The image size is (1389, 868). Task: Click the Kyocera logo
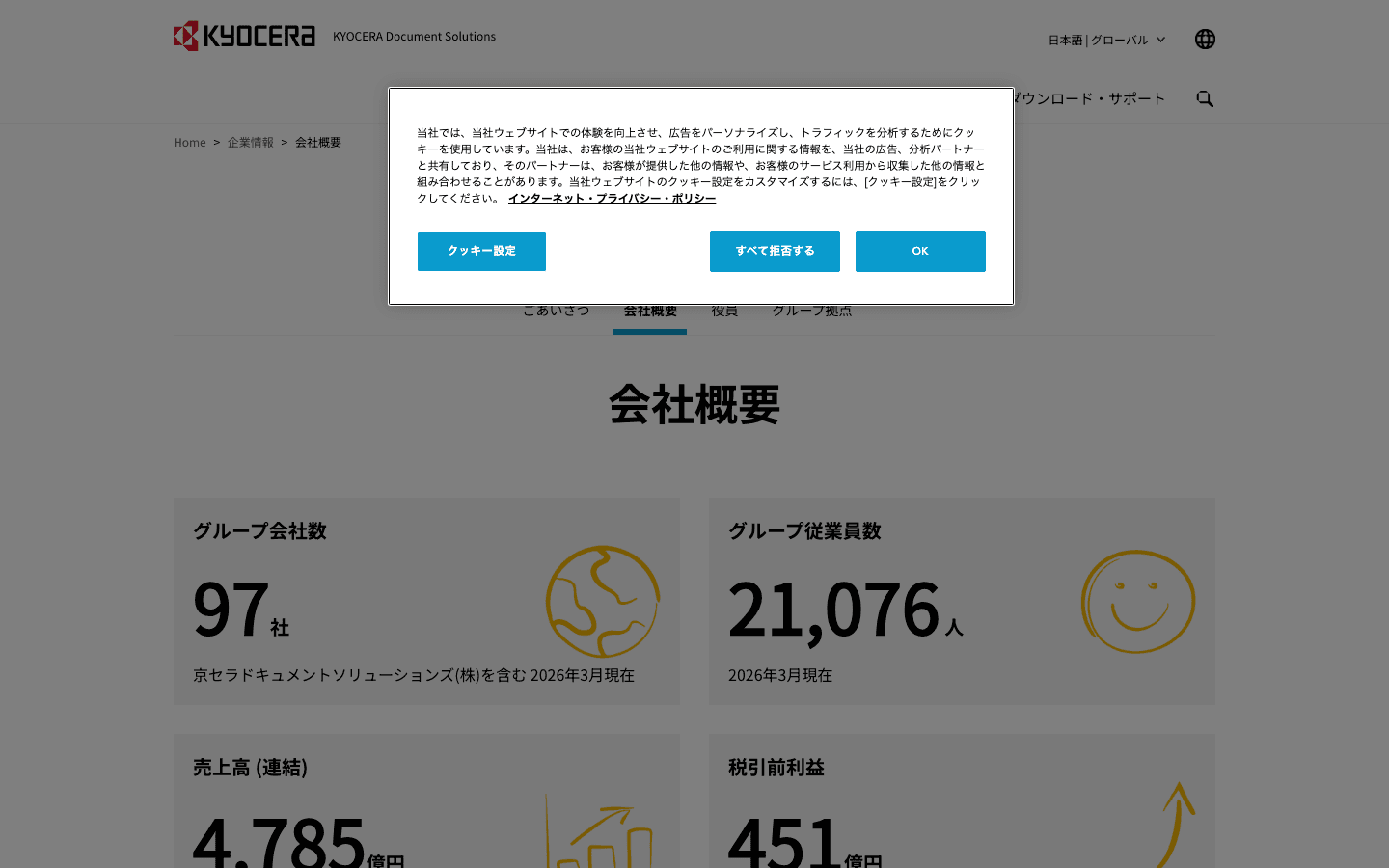(244, 36)
